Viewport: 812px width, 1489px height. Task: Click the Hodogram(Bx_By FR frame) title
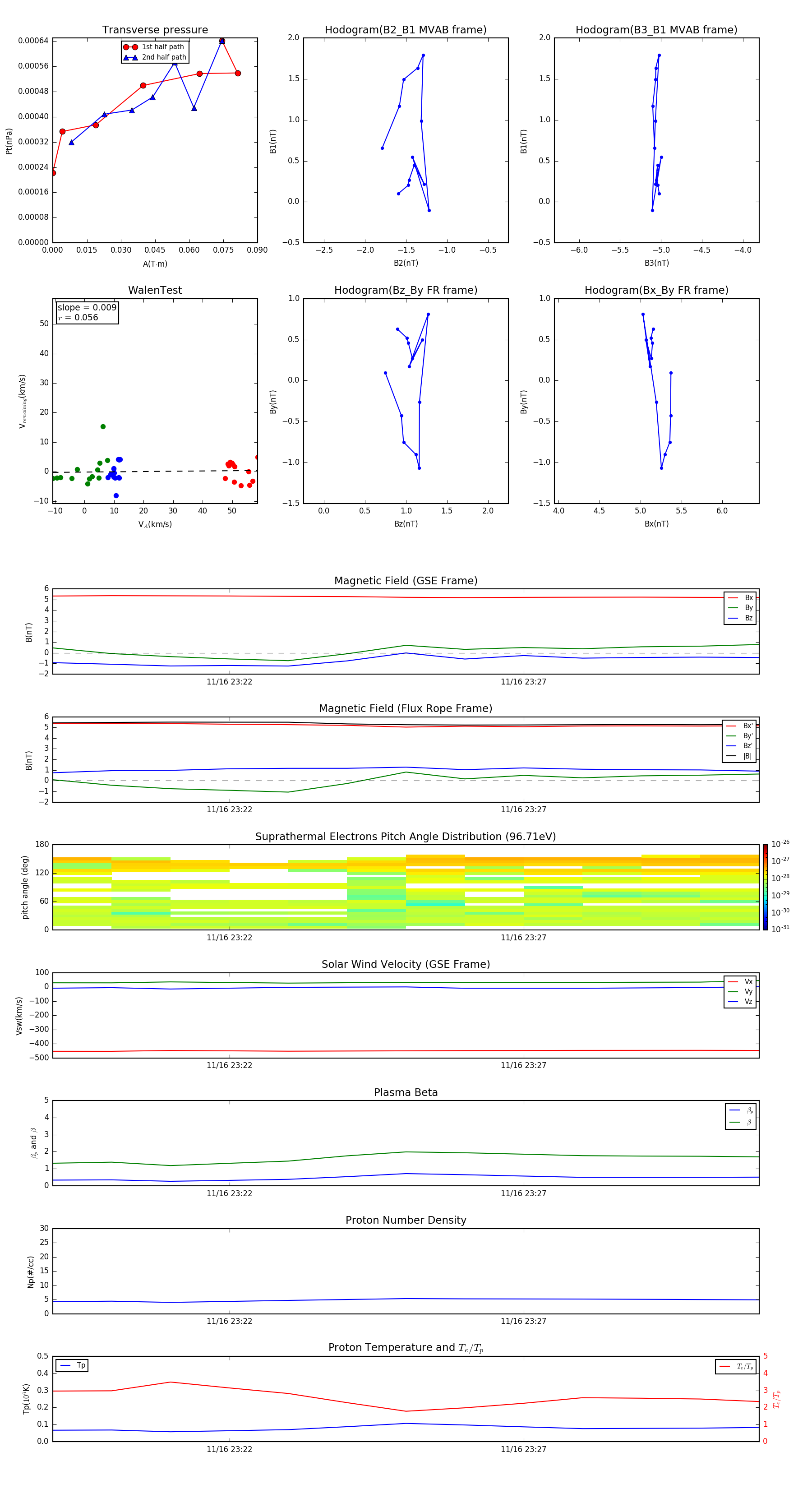[656, 290]
